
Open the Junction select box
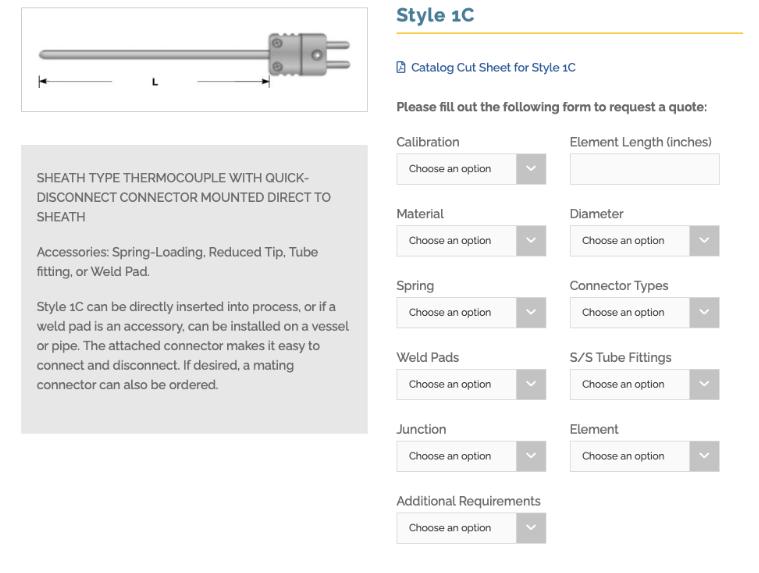pos(457,457)
